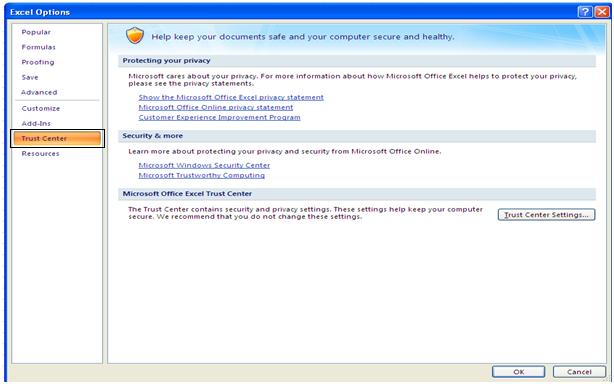
Task: Click the Help question mark icon
Action: [x=585, y=12]
